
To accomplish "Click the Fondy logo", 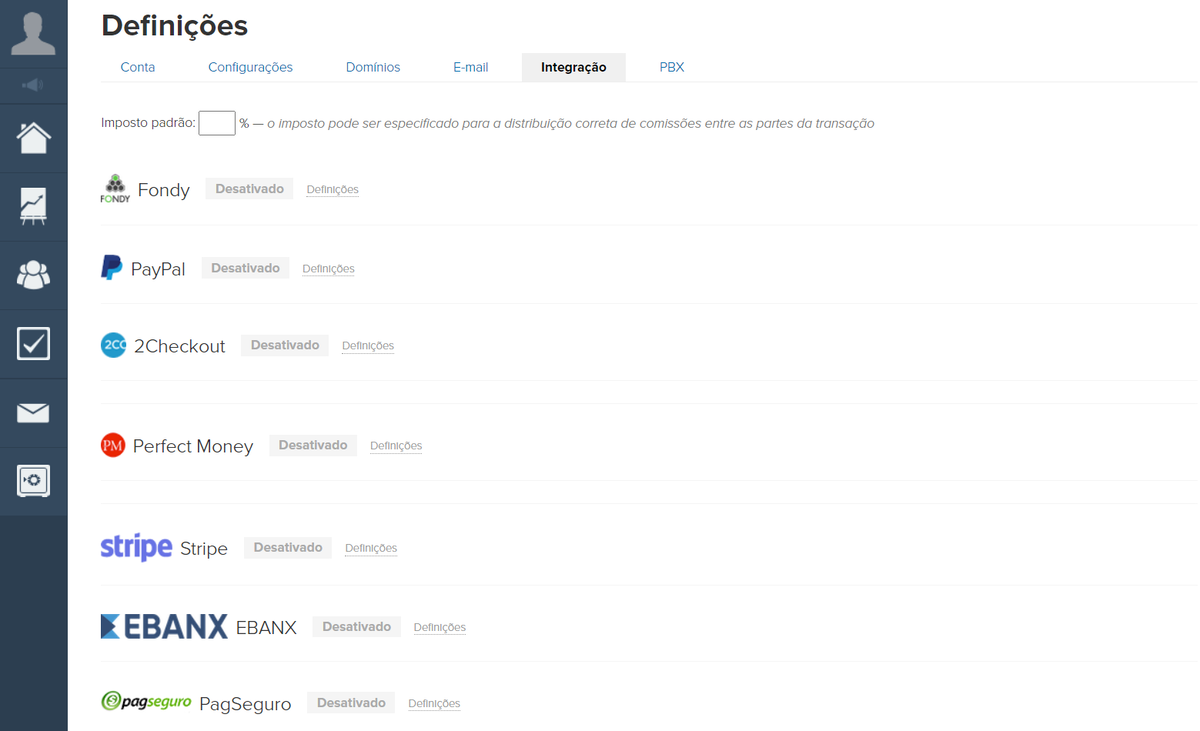I will [115, 189].
